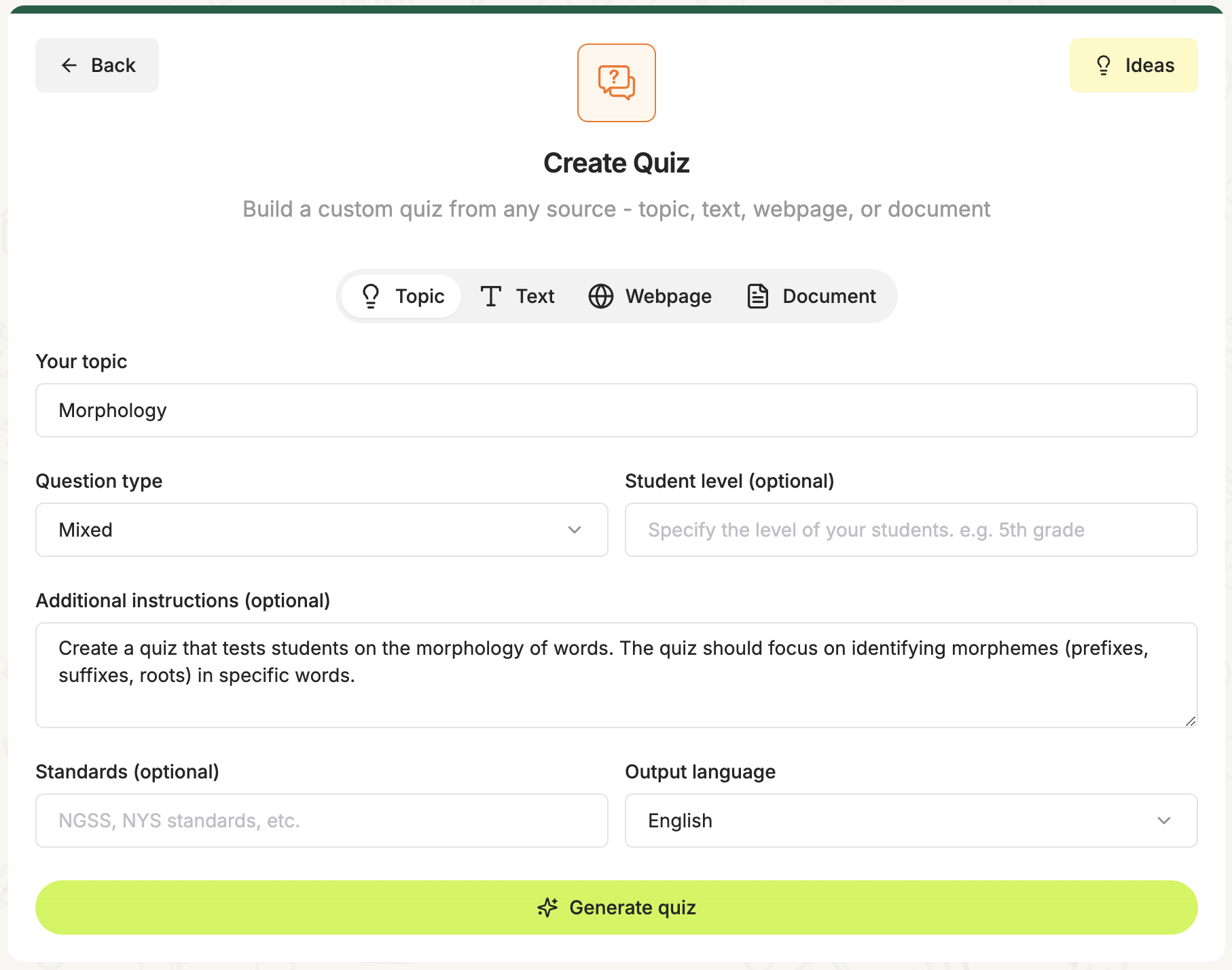
Task: Click the 'Additional instructions (optional)' label
Action: click(x=183, y=600)
